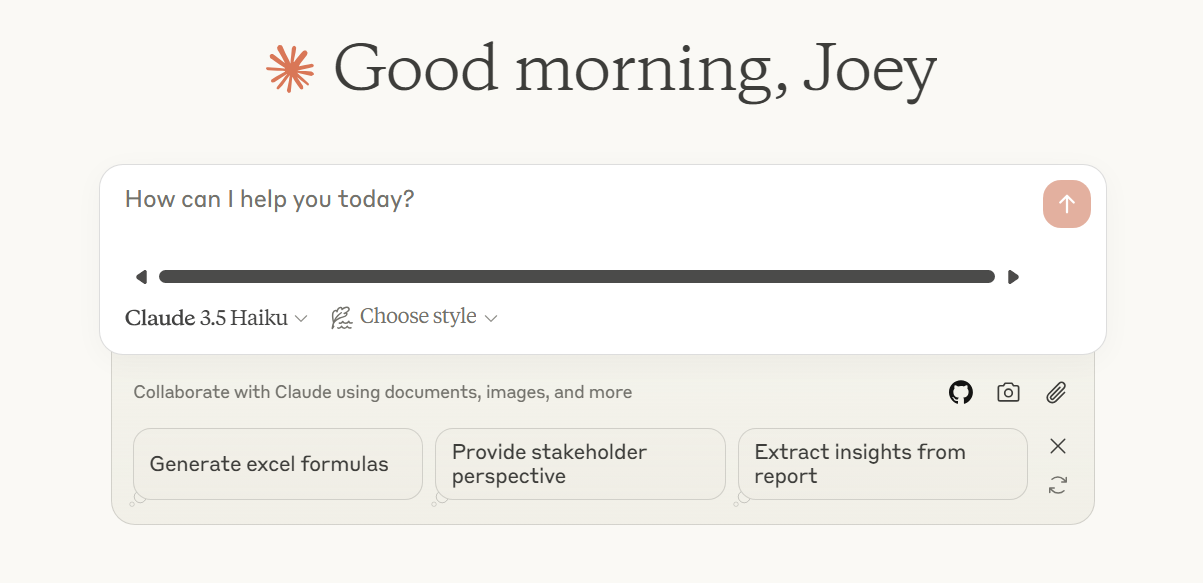Image resolution: width=1203 pixels, height=583 pixels.
Task: Click the left scroll arrow
Action: point(141,277)
